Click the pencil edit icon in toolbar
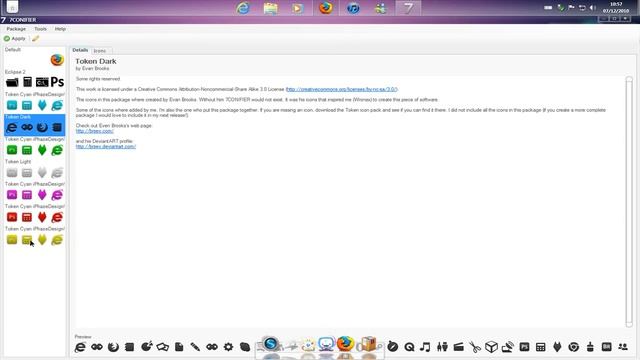 click(36, 38)
